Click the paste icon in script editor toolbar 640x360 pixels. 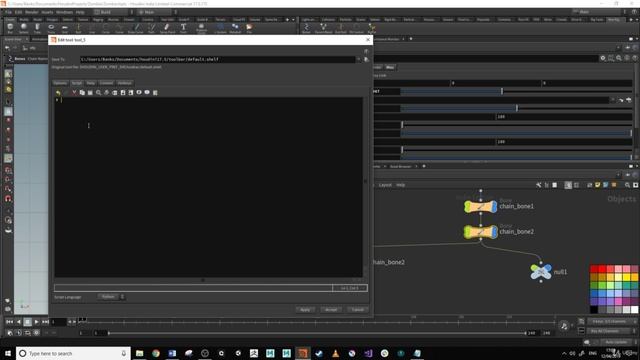tap(90, 93)
